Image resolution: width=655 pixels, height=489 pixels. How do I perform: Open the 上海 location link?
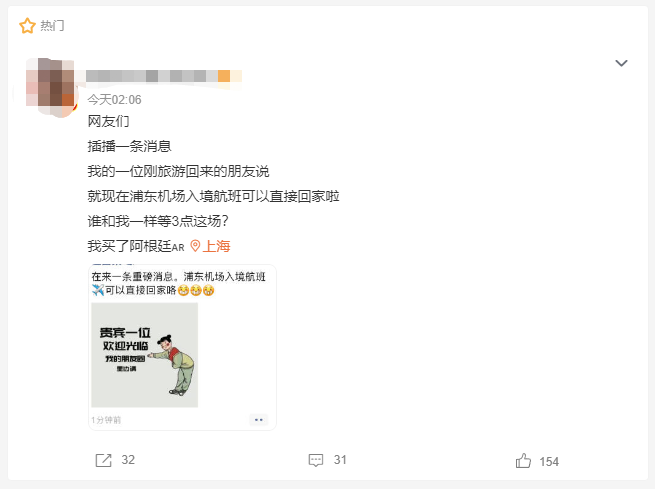click(216, 246)
